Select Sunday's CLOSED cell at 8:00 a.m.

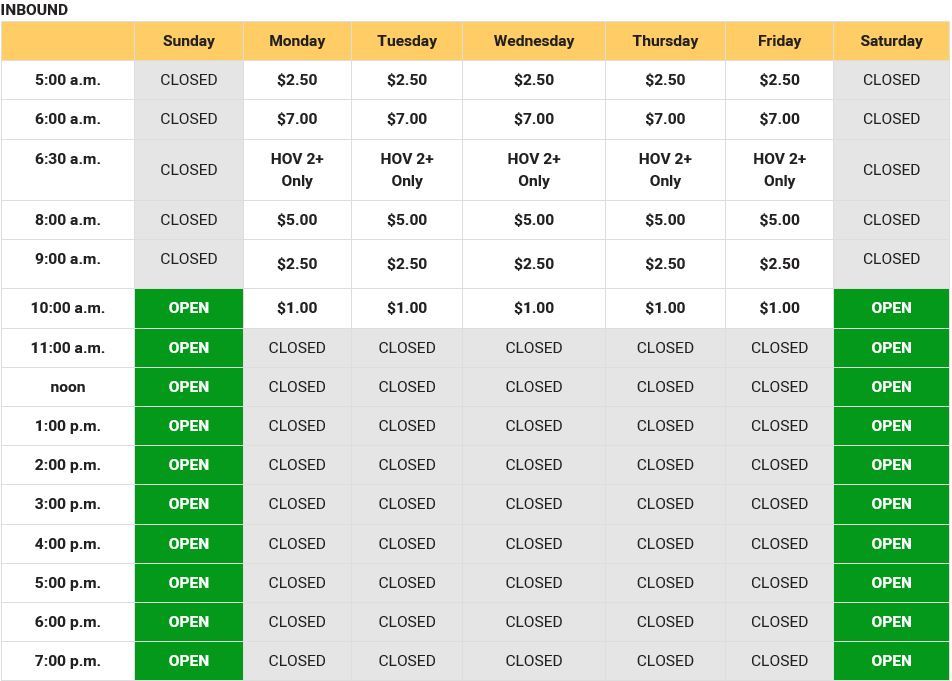189,220
